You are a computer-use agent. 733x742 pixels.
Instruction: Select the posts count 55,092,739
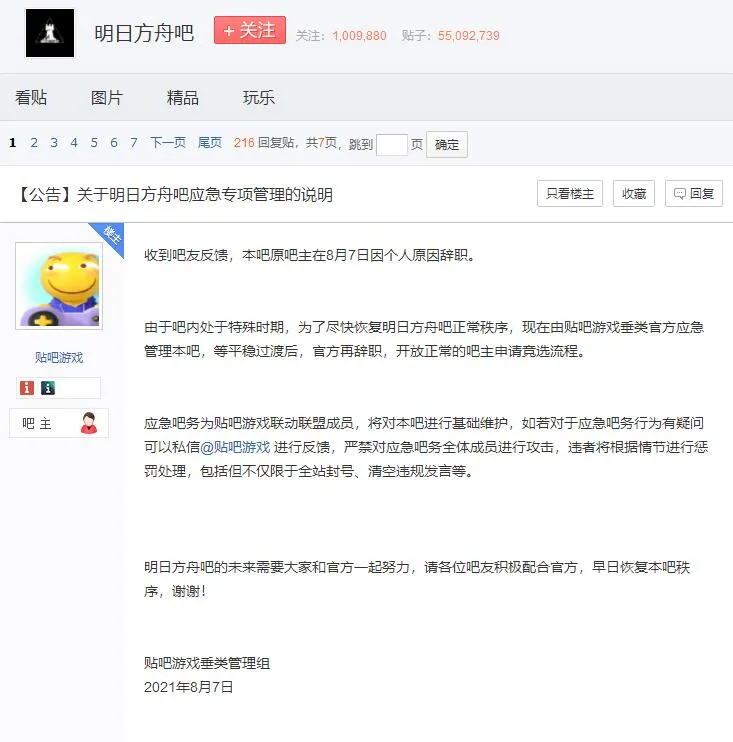468,36
